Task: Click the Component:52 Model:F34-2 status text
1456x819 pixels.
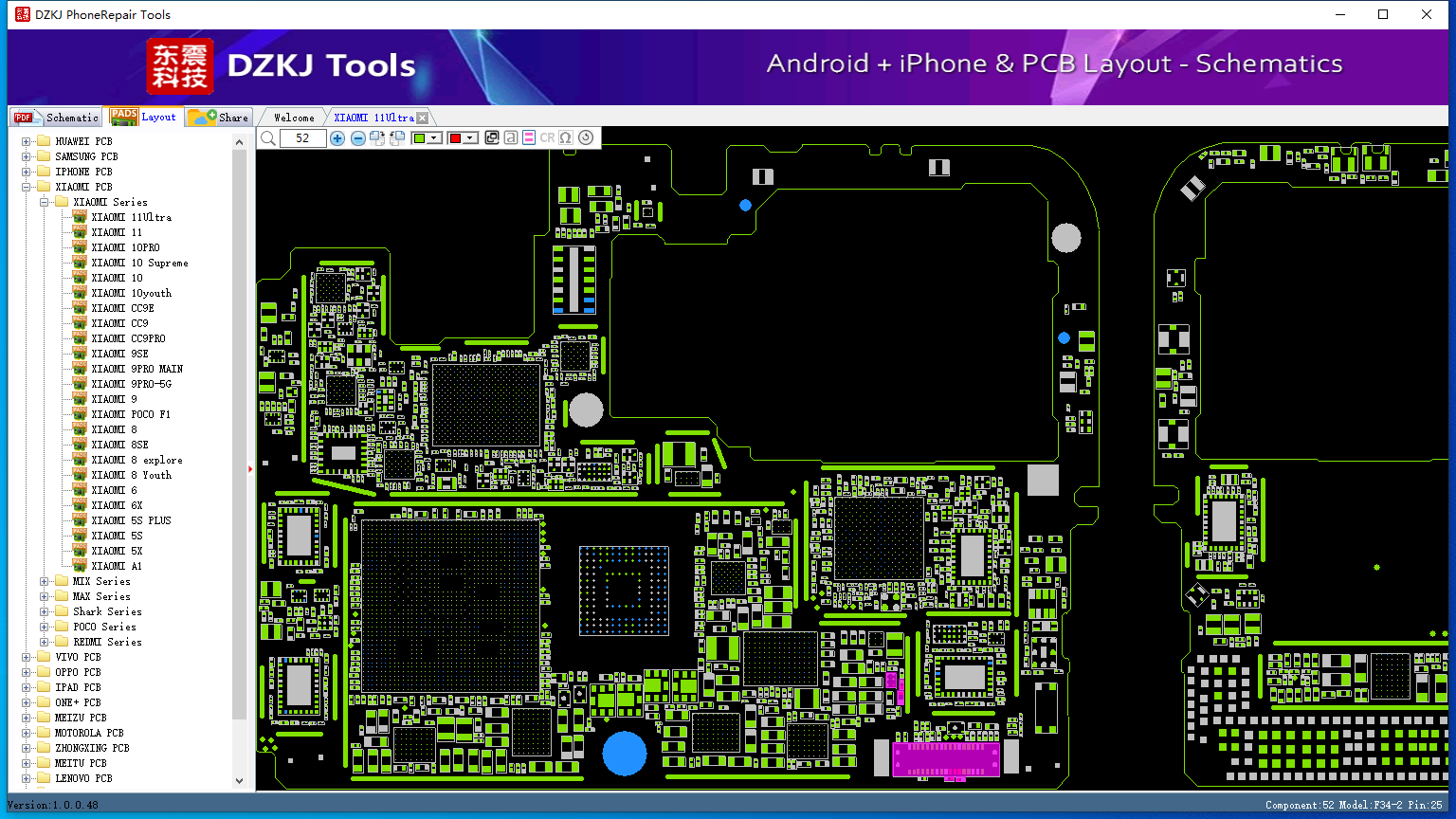Action: [x=1354, y=805]
